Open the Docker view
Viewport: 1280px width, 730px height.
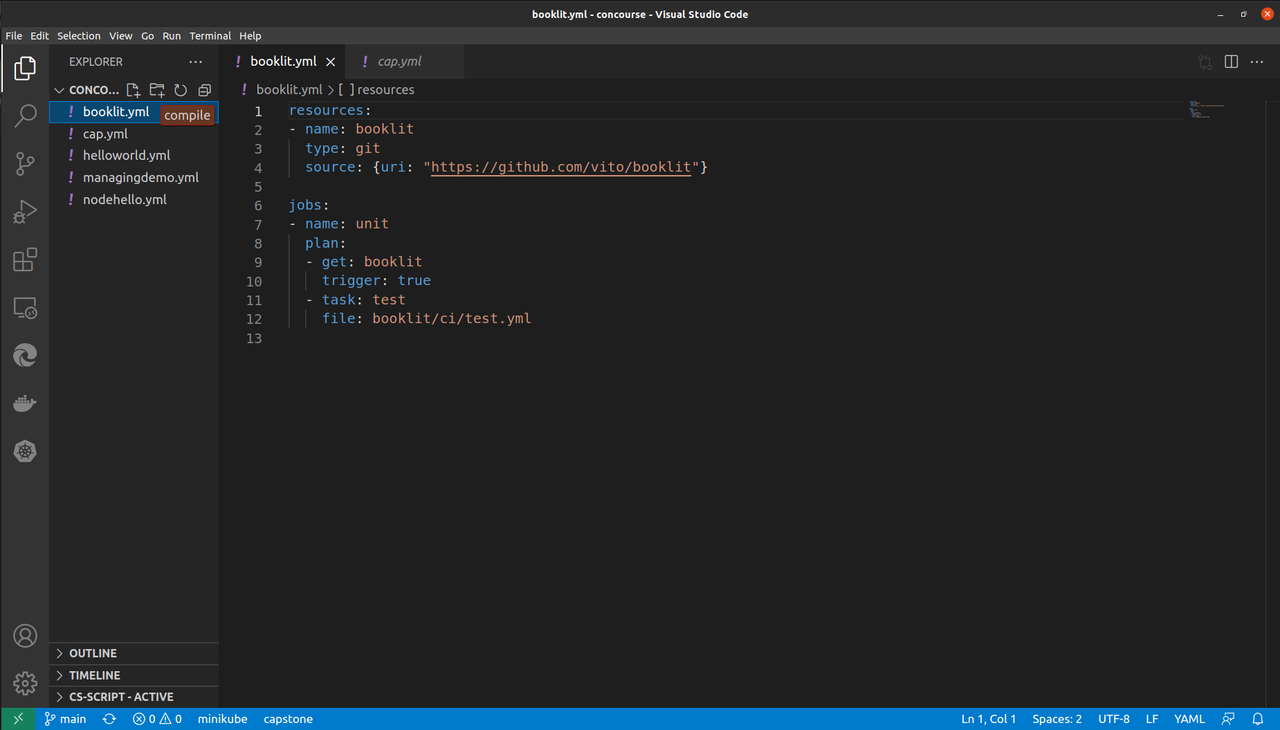[25, 404]
